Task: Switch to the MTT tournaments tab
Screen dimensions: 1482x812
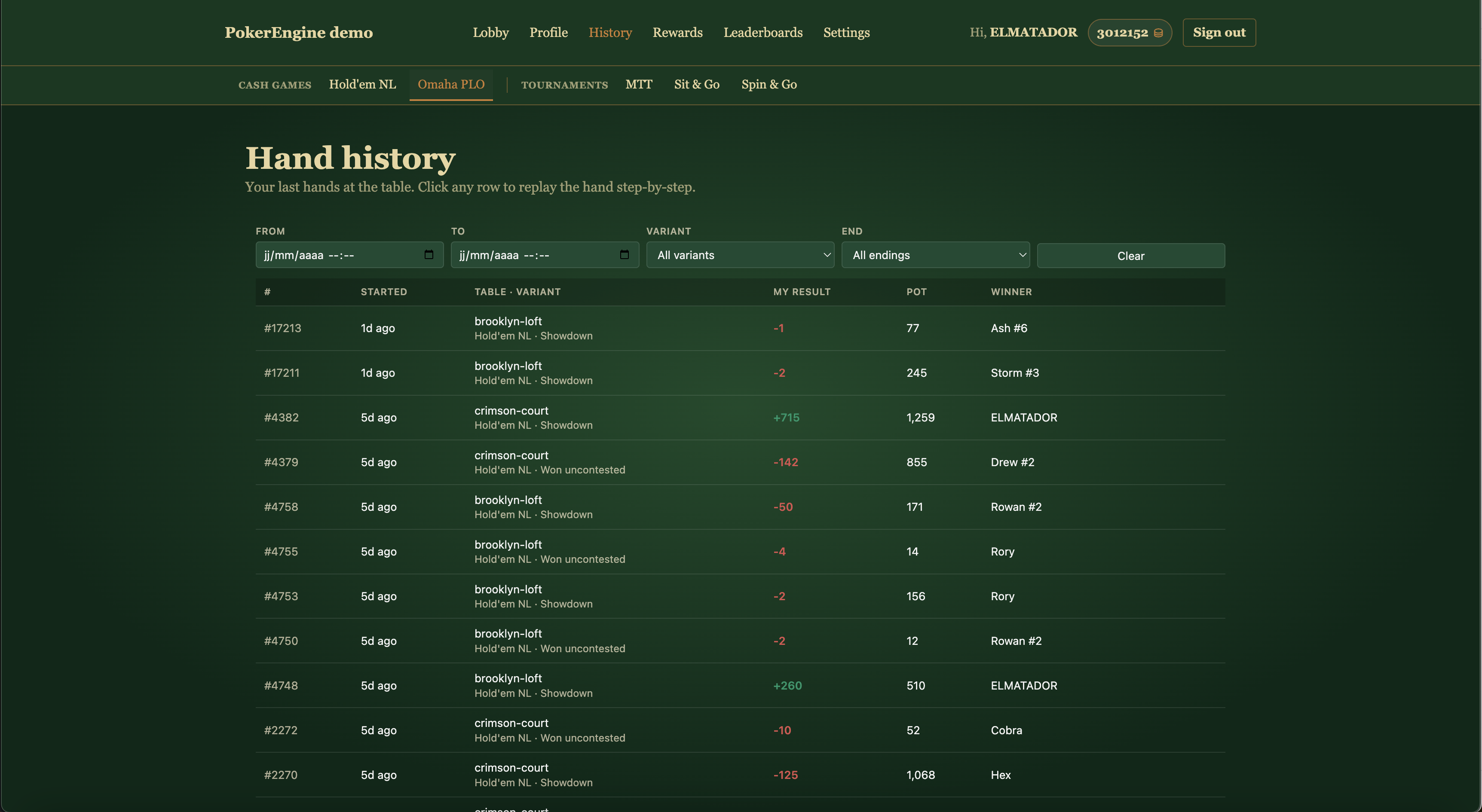Action: pyautogui.click(x=639, y=84)
